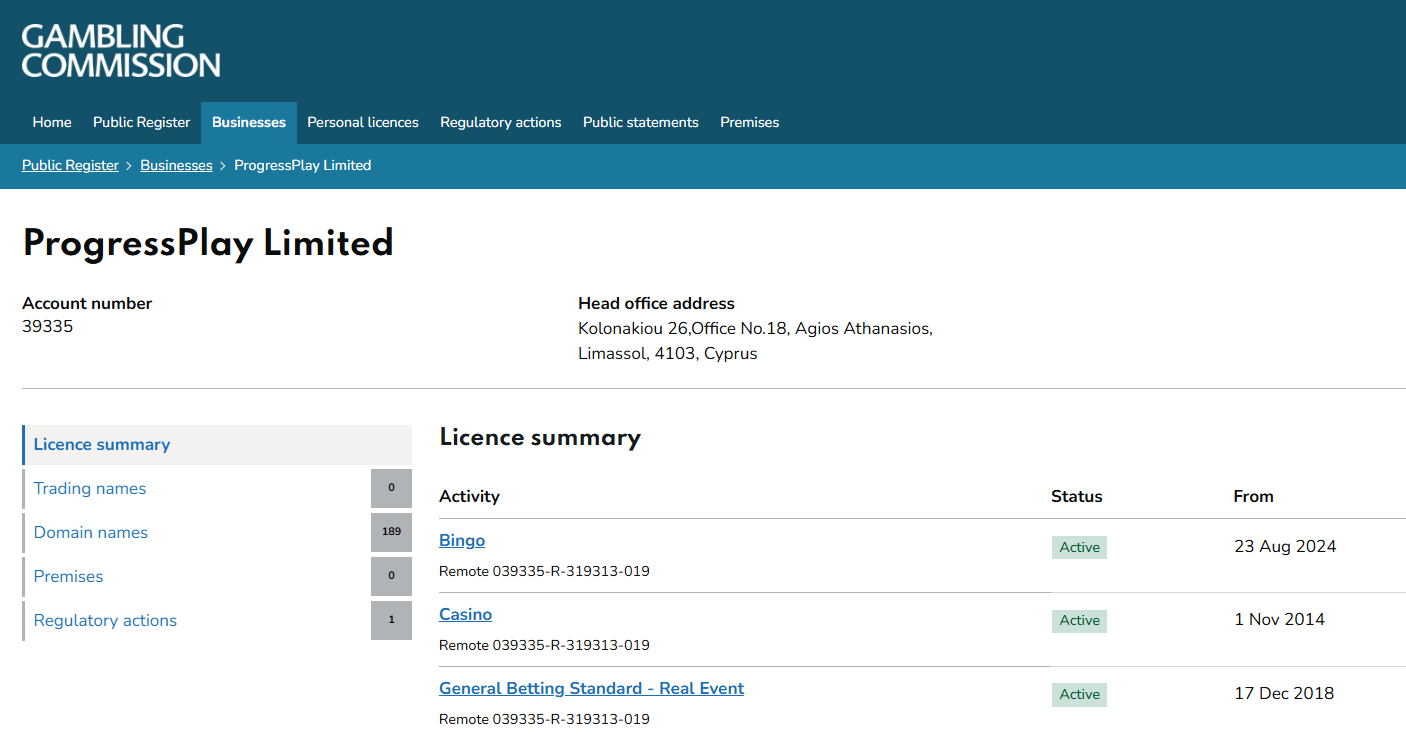Click ProgressPlay Limited breadcrumb text
The height and width of the screenshot is (735, 1406).
[303, 165]
